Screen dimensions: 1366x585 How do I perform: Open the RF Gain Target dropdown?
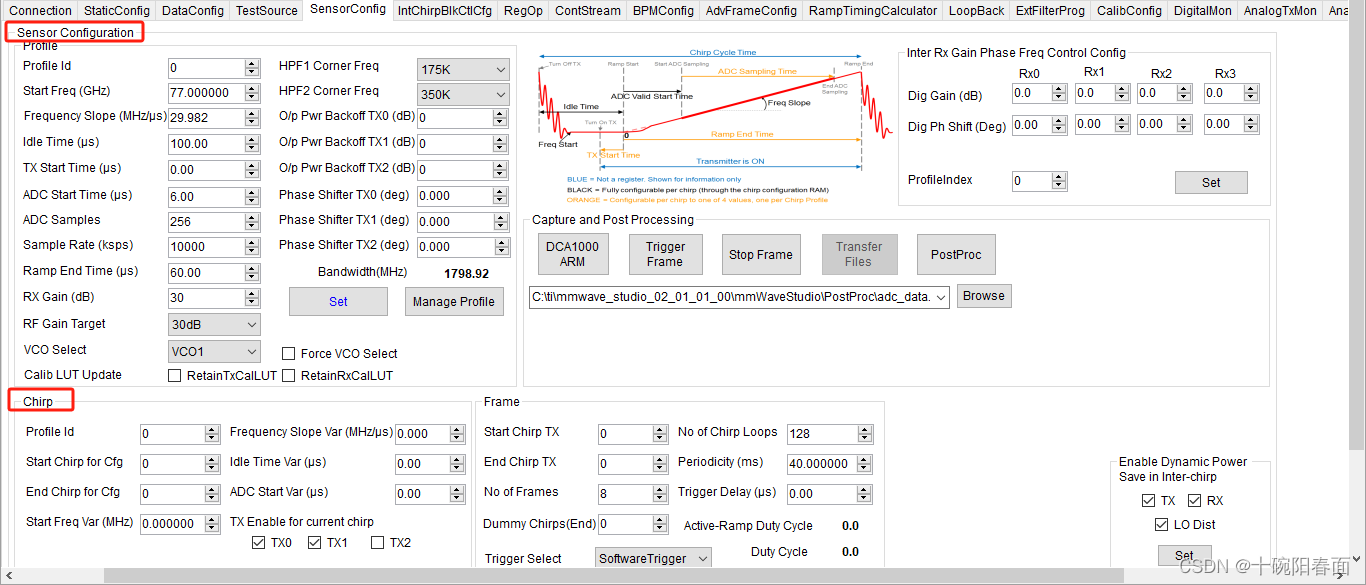pyautogui.click(x=215, y=325)
